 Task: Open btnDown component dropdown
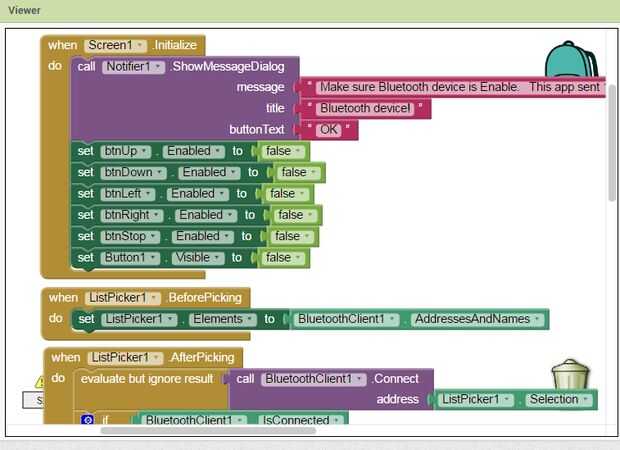133,173
